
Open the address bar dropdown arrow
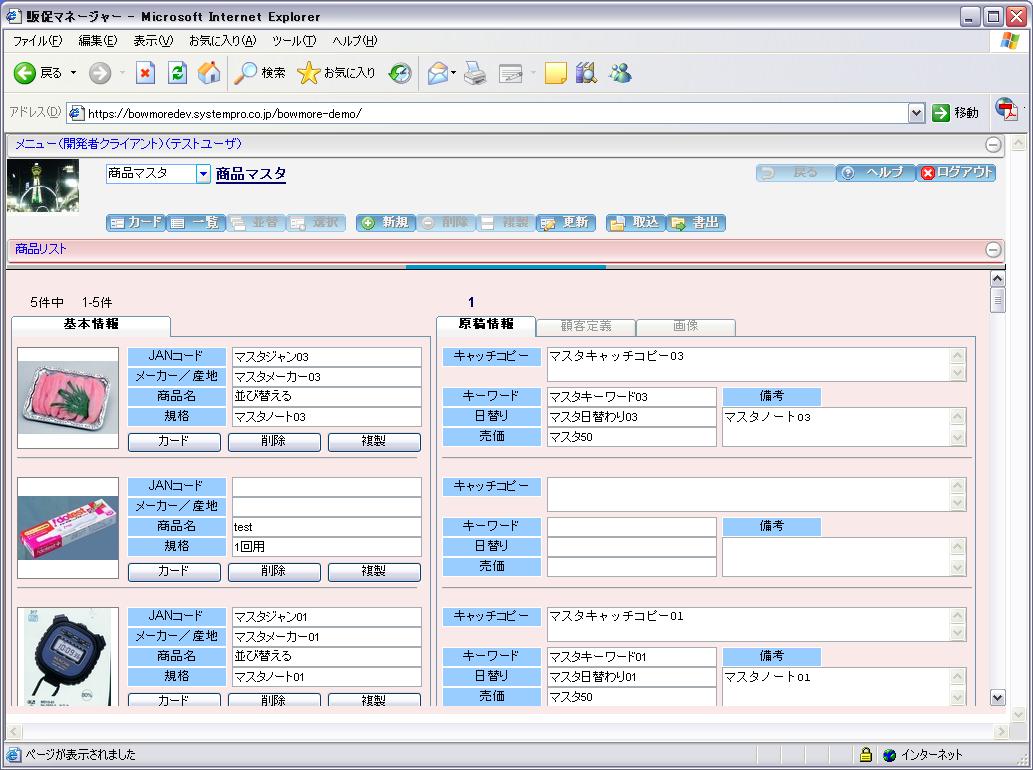click(916, 114)
